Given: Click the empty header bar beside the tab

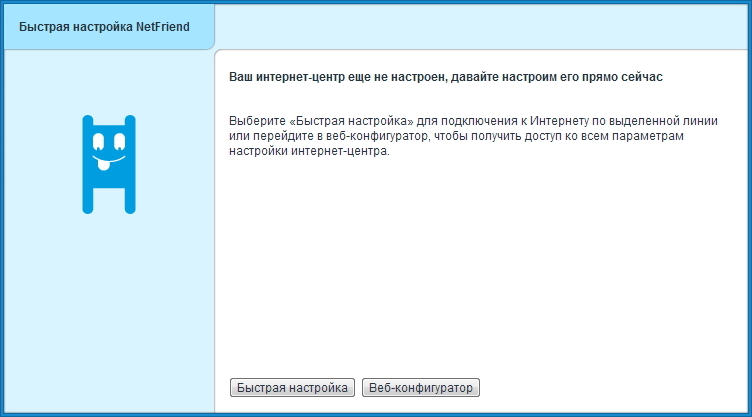Looking at the screenshot, I should pyautogui.click(x=481, y=26).
